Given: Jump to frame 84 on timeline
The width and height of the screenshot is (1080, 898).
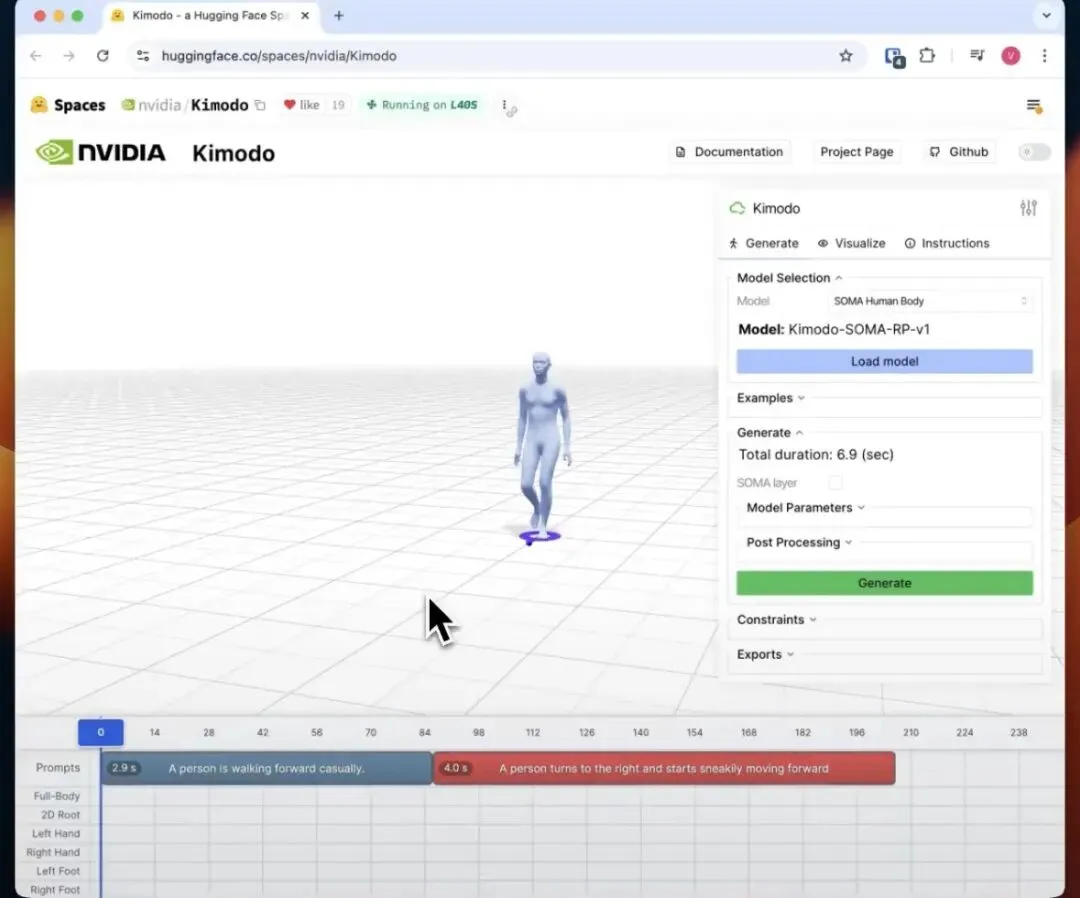Looking at the screenshot, I should (424, 732).
